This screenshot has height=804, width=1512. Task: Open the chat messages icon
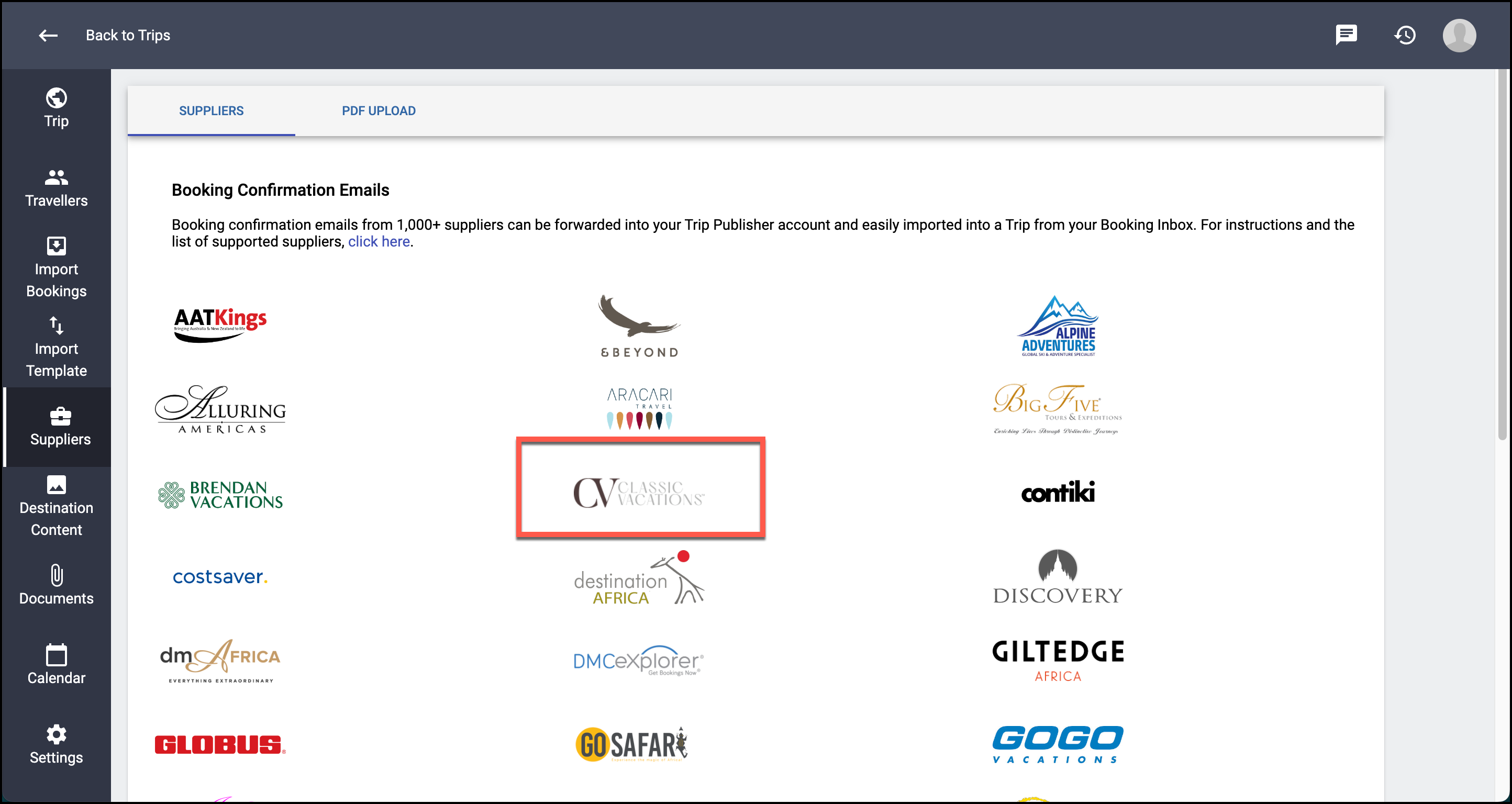[x=1346, y=35]
